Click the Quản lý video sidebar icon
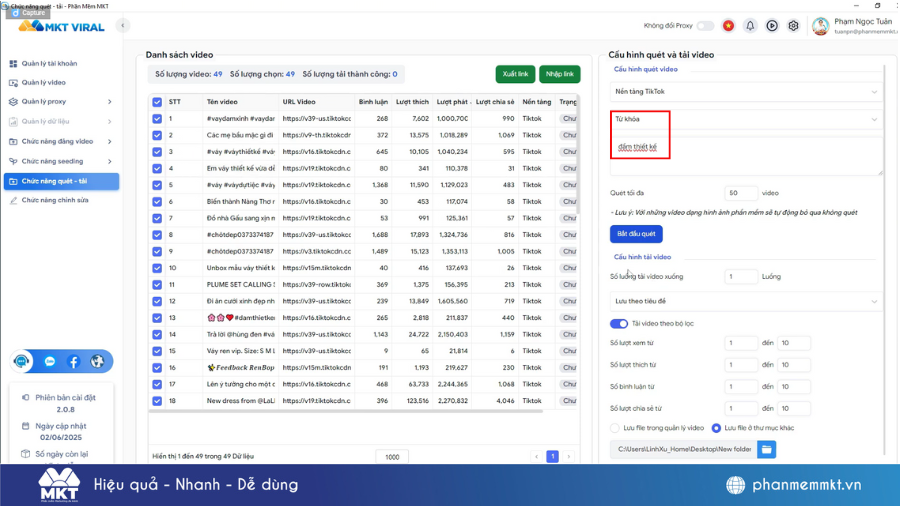Image resolution: width=900 pixels, height=506 pixels. (13, 83)
